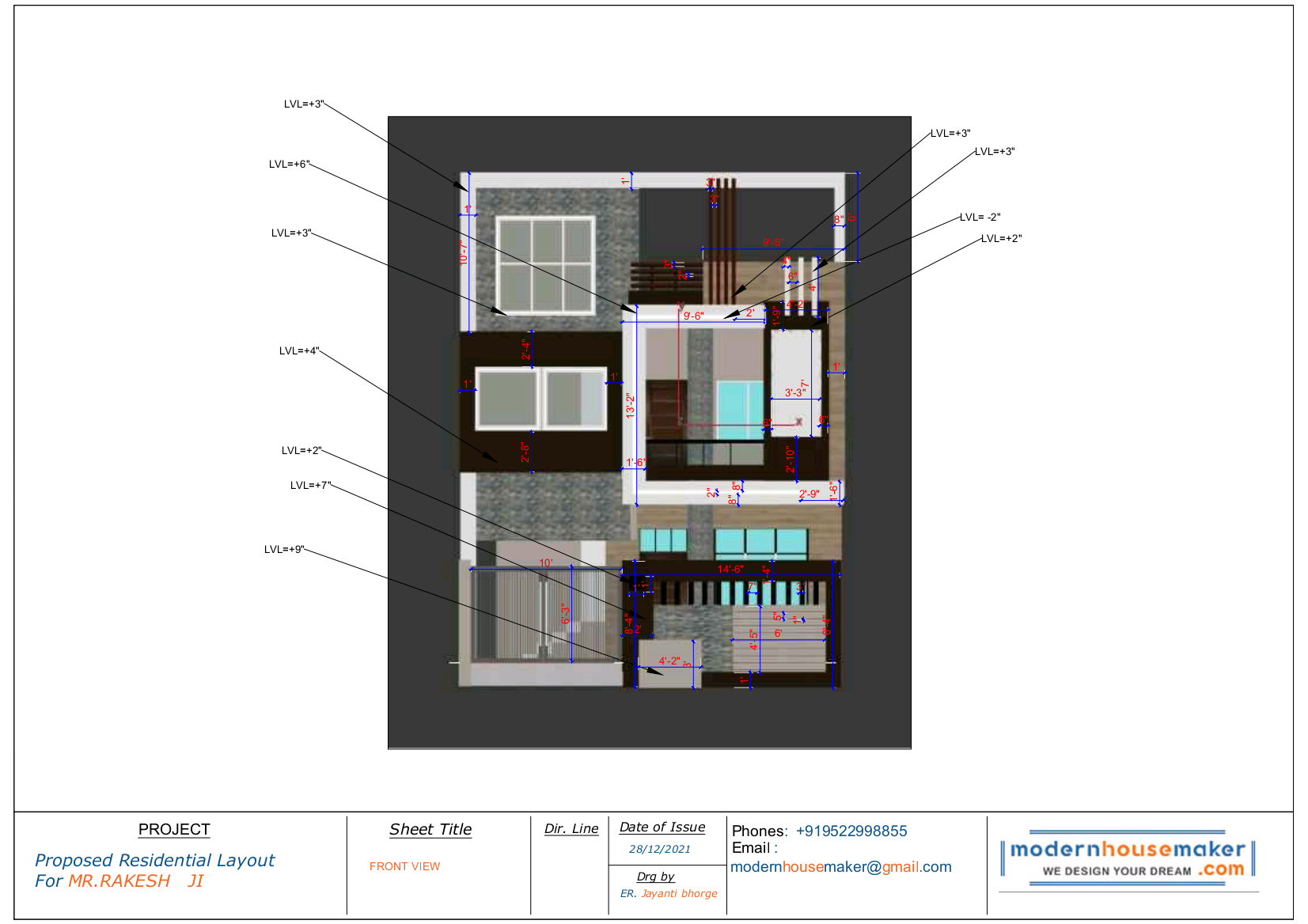Open the modernhousemaker@gmail.com email address
This screenshot has width=1308, height=924.
point(841,867)
